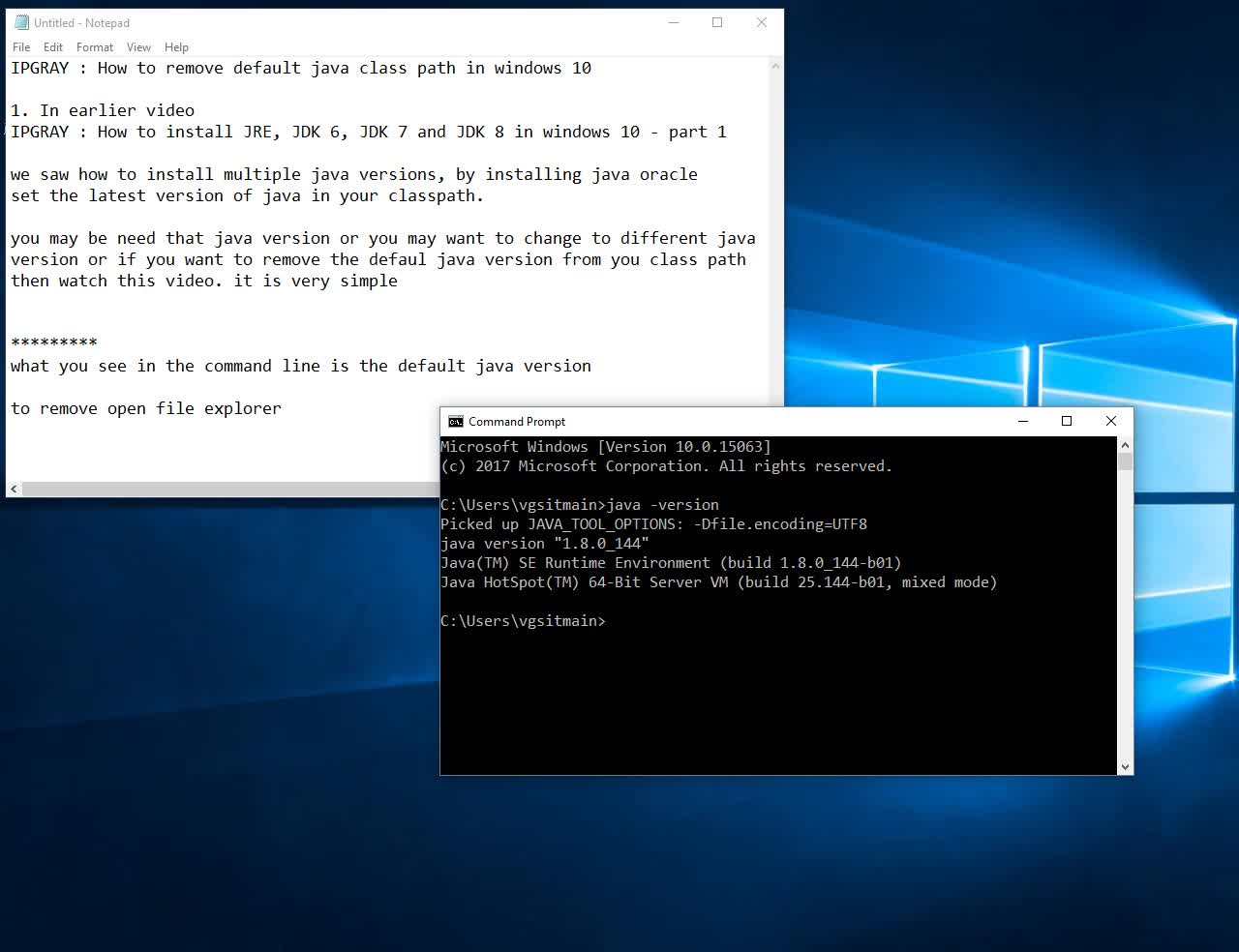Click the line '1. In earlier video'
Screen dimensions: 1239x952
(103, 110)
